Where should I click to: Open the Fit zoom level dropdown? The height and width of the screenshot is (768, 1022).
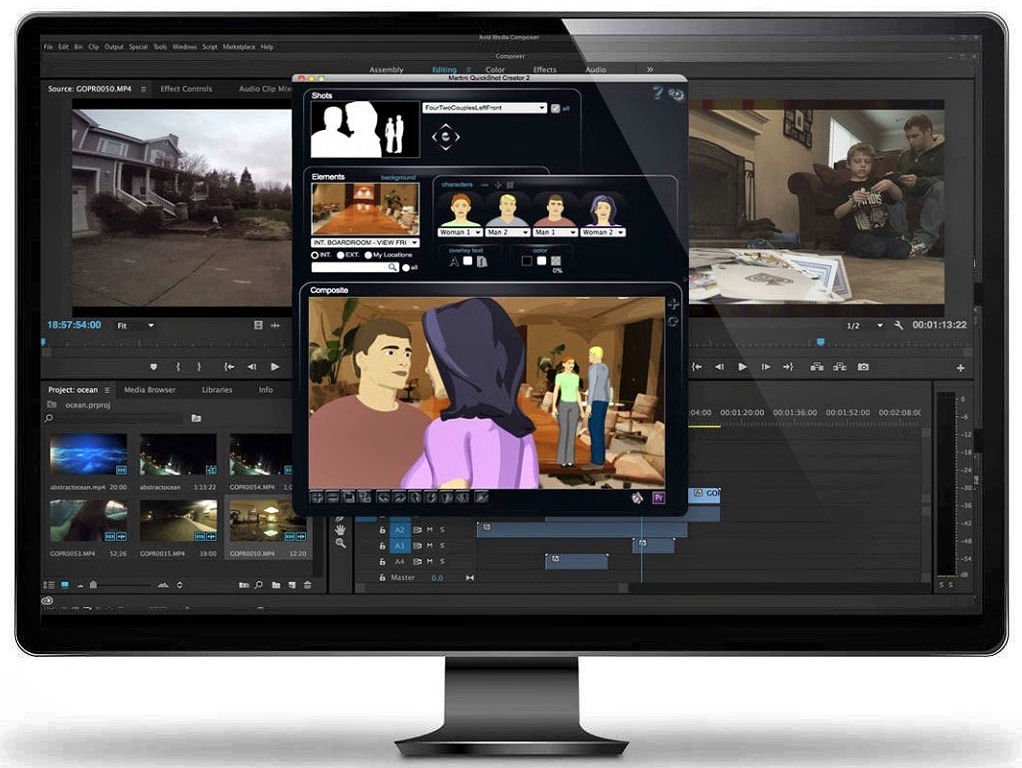[136, 325]
